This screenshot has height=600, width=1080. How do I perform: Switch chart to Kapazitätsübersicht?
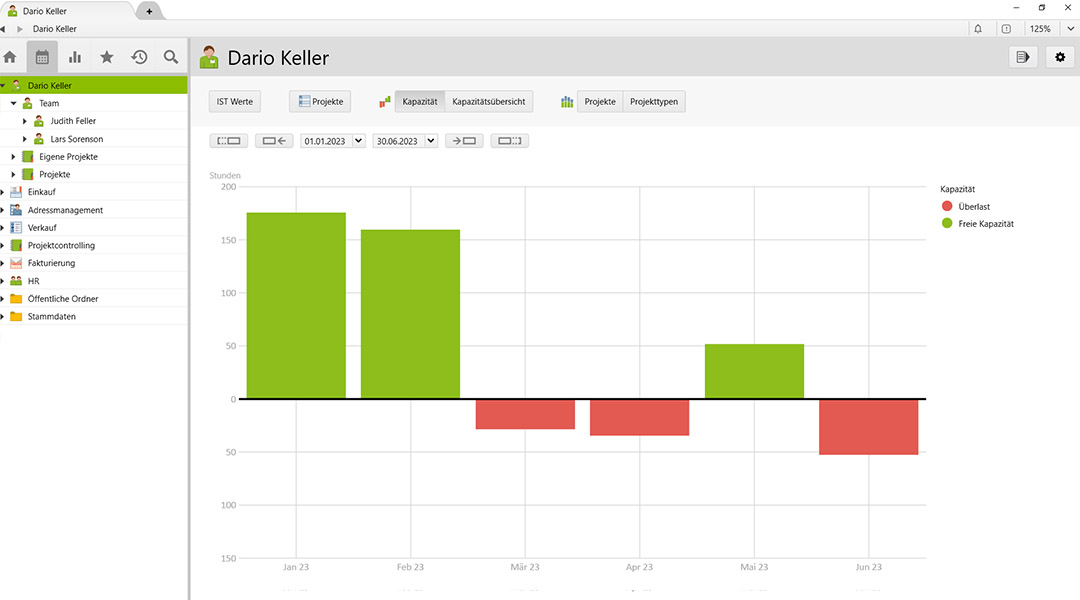[489, 102]
